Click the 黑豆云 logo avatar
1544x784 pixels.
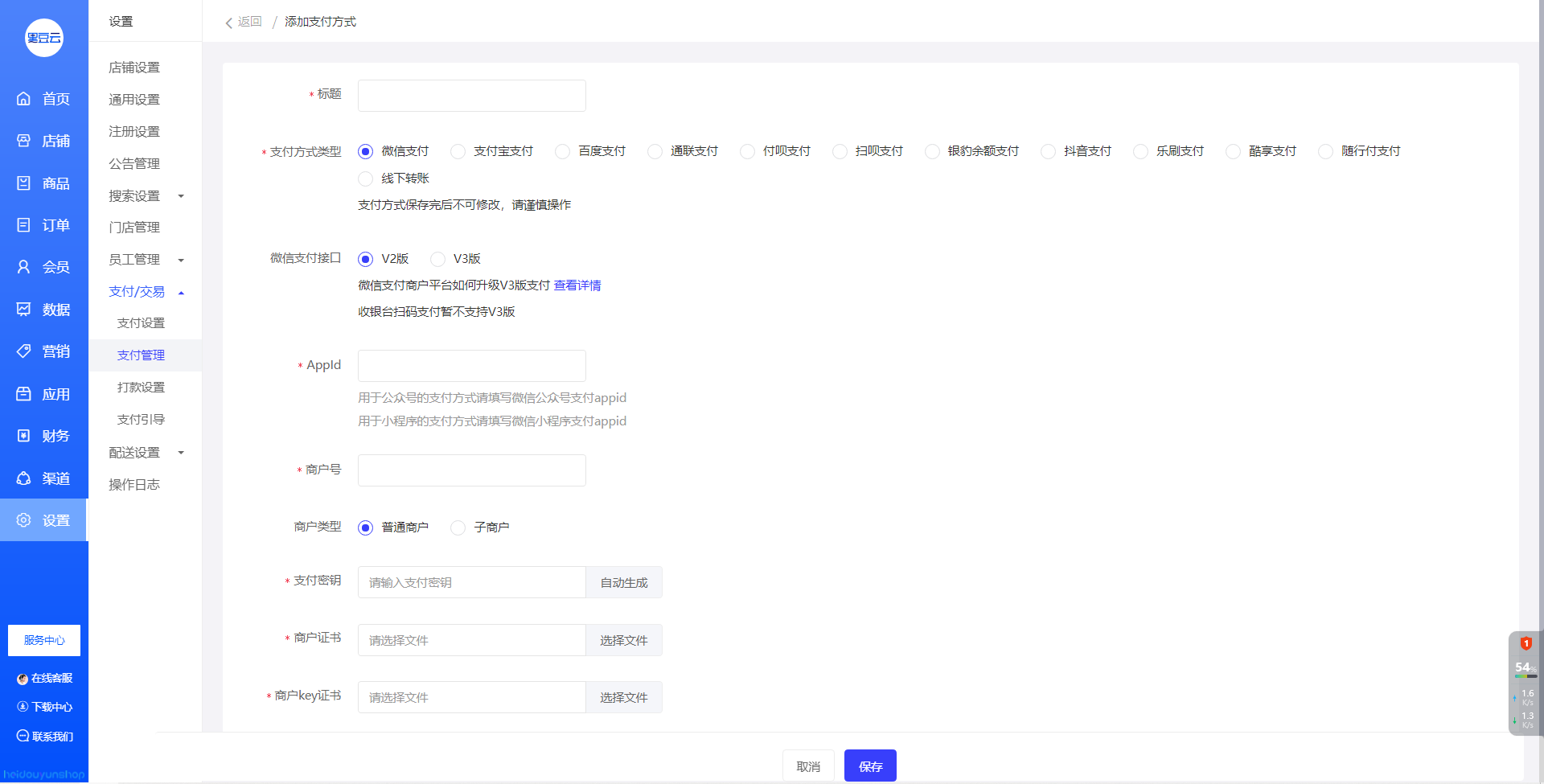[x=44, y=38]
